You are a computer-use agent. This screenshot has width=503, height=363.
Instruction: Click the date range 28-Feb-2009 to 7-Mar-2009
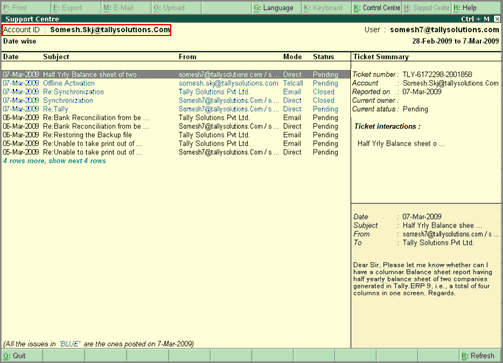pyautogui.click(x=456, y=41)
